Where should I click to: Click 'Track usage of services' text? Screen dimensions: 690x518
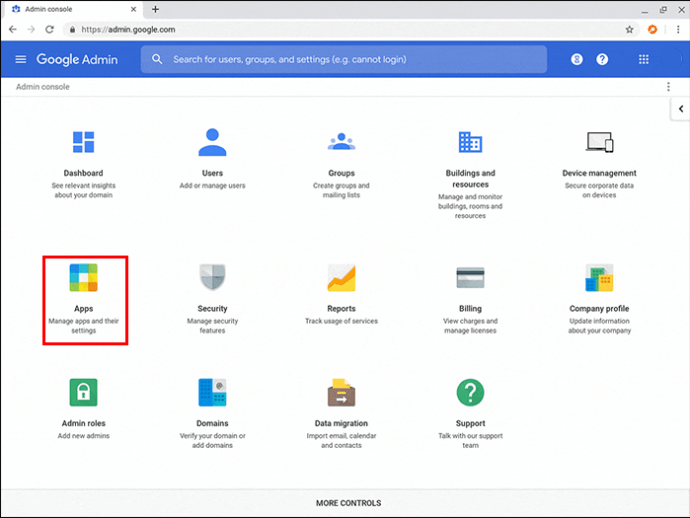(341, 321)
